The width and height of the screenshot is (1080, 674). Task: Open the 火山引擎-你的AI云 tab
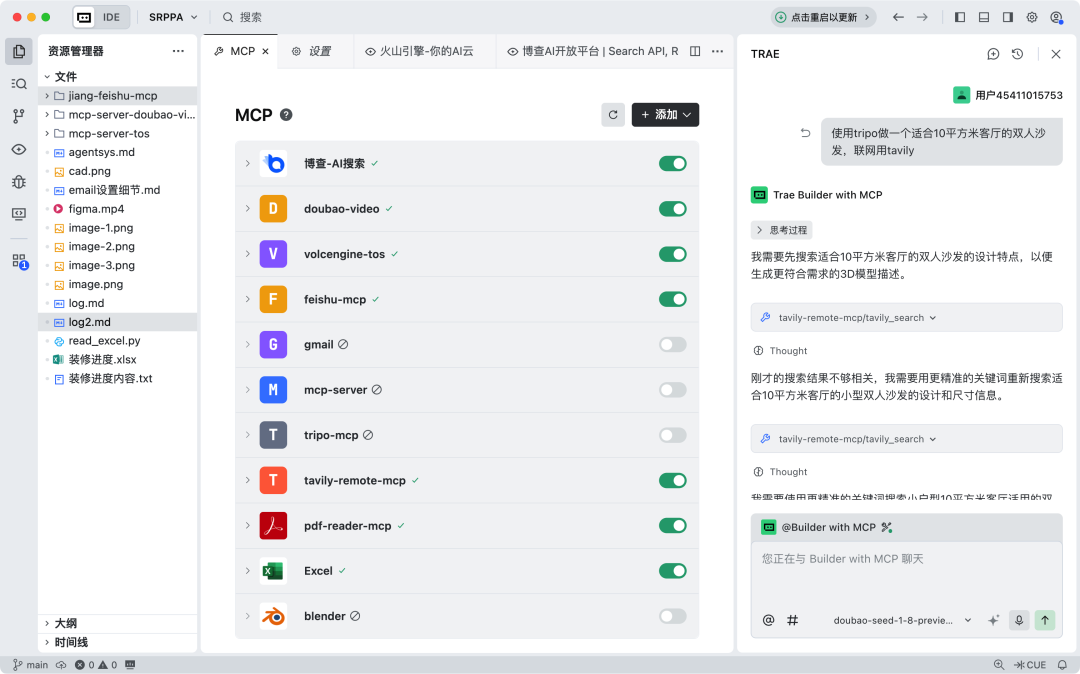click(x=424, y=51)
